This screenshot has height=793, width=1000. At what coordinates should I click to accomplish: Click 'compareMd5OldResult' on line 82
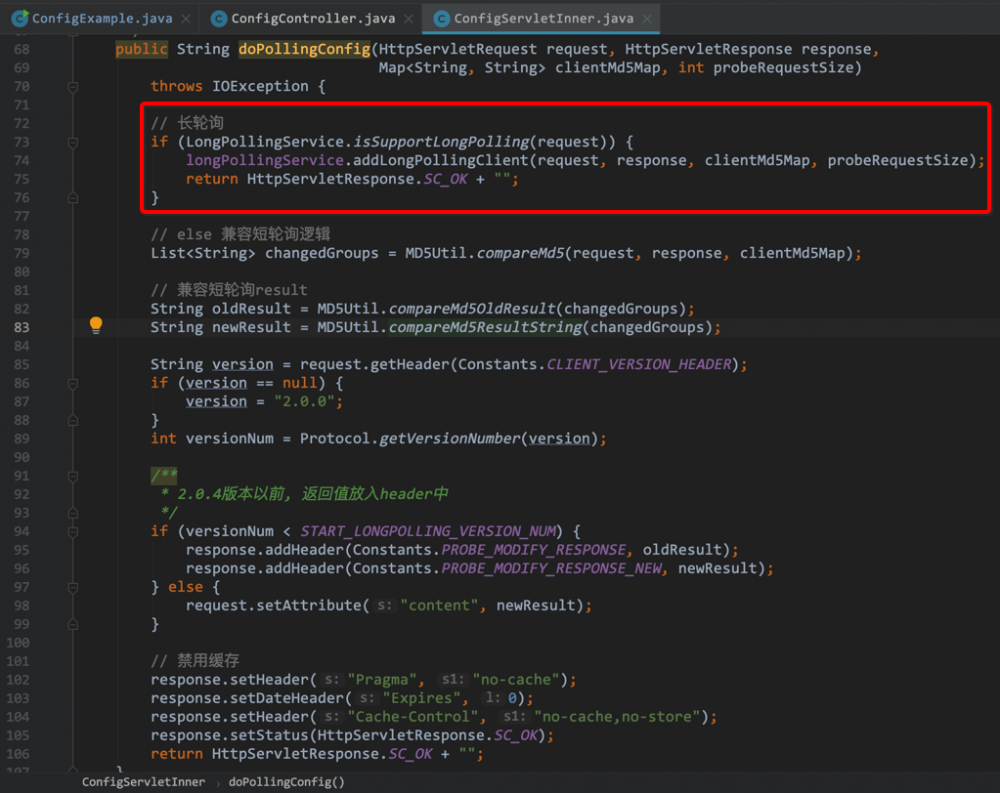coord(472,309)
